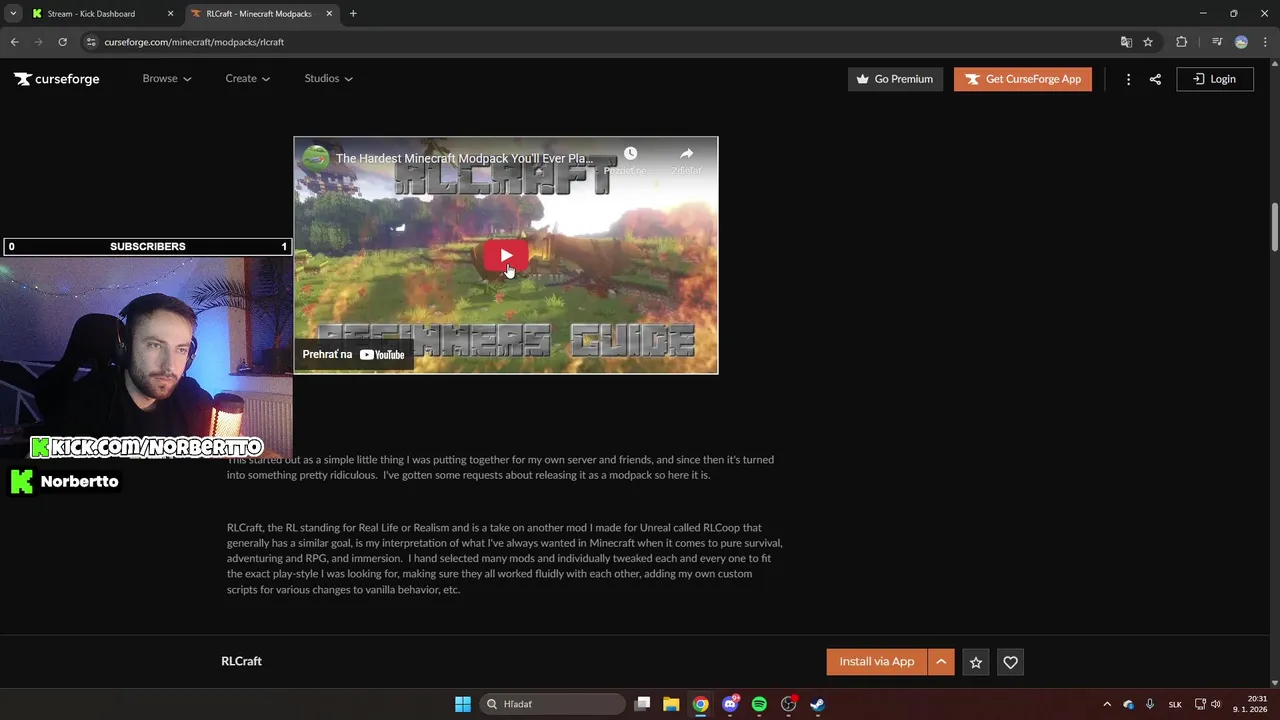This screenshot has width=1280, height=720.
Task: Open OBS Studio from the taskbar
Action: pos(788,704)
